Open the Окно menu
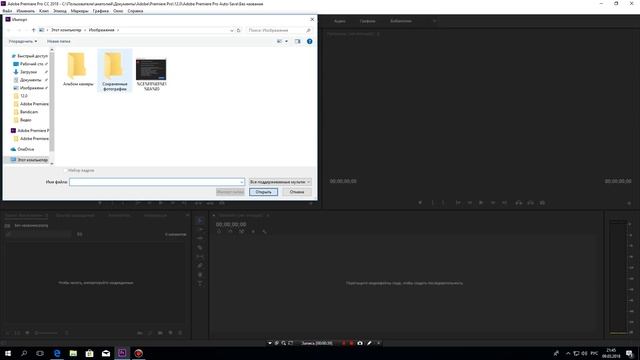The width and height of the screenshot is (640, 360). pos(118,11)
